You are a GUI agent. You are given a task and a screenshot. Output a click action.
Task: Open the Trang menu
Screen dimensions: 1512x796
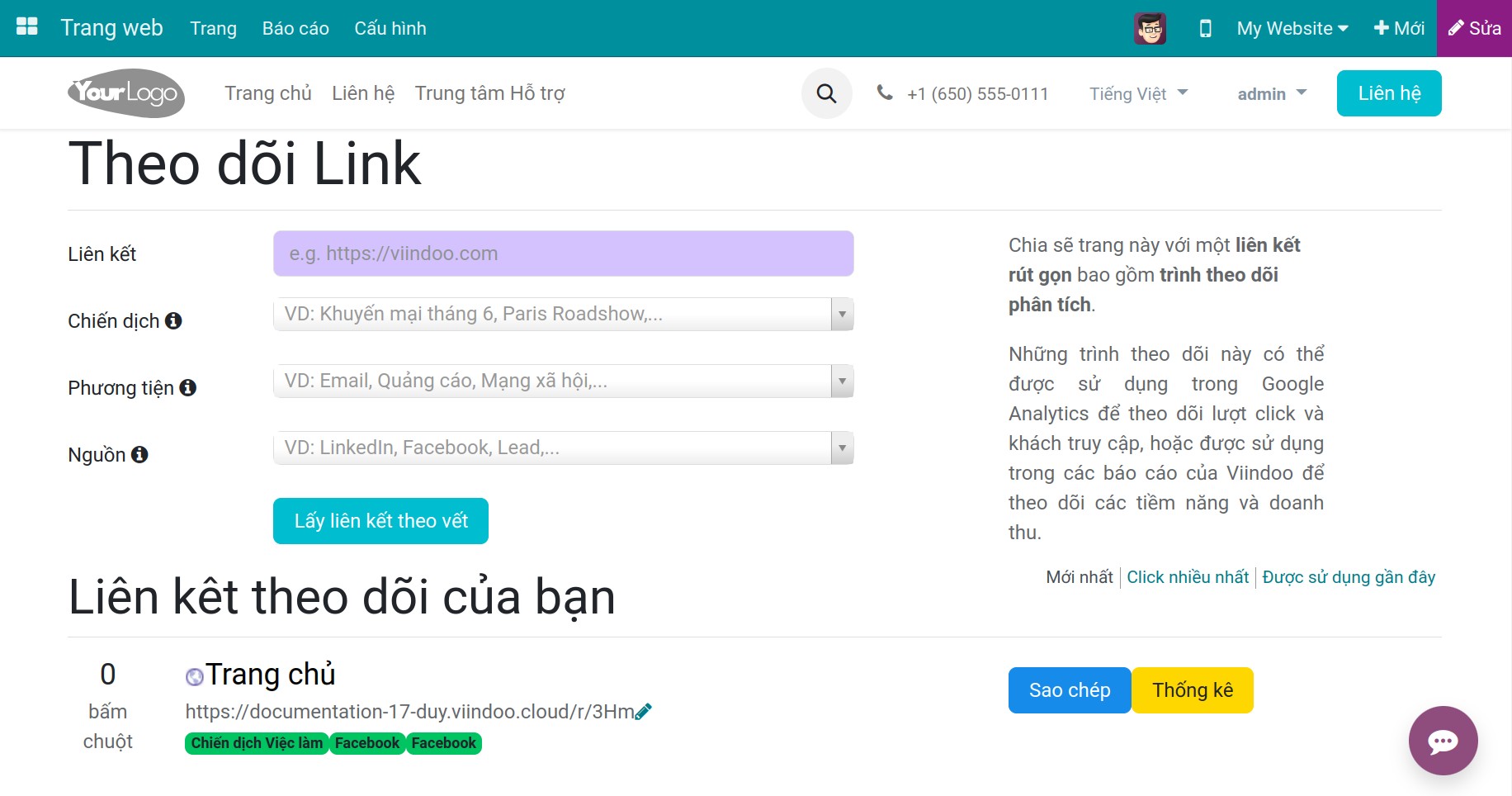coord(213,28)
